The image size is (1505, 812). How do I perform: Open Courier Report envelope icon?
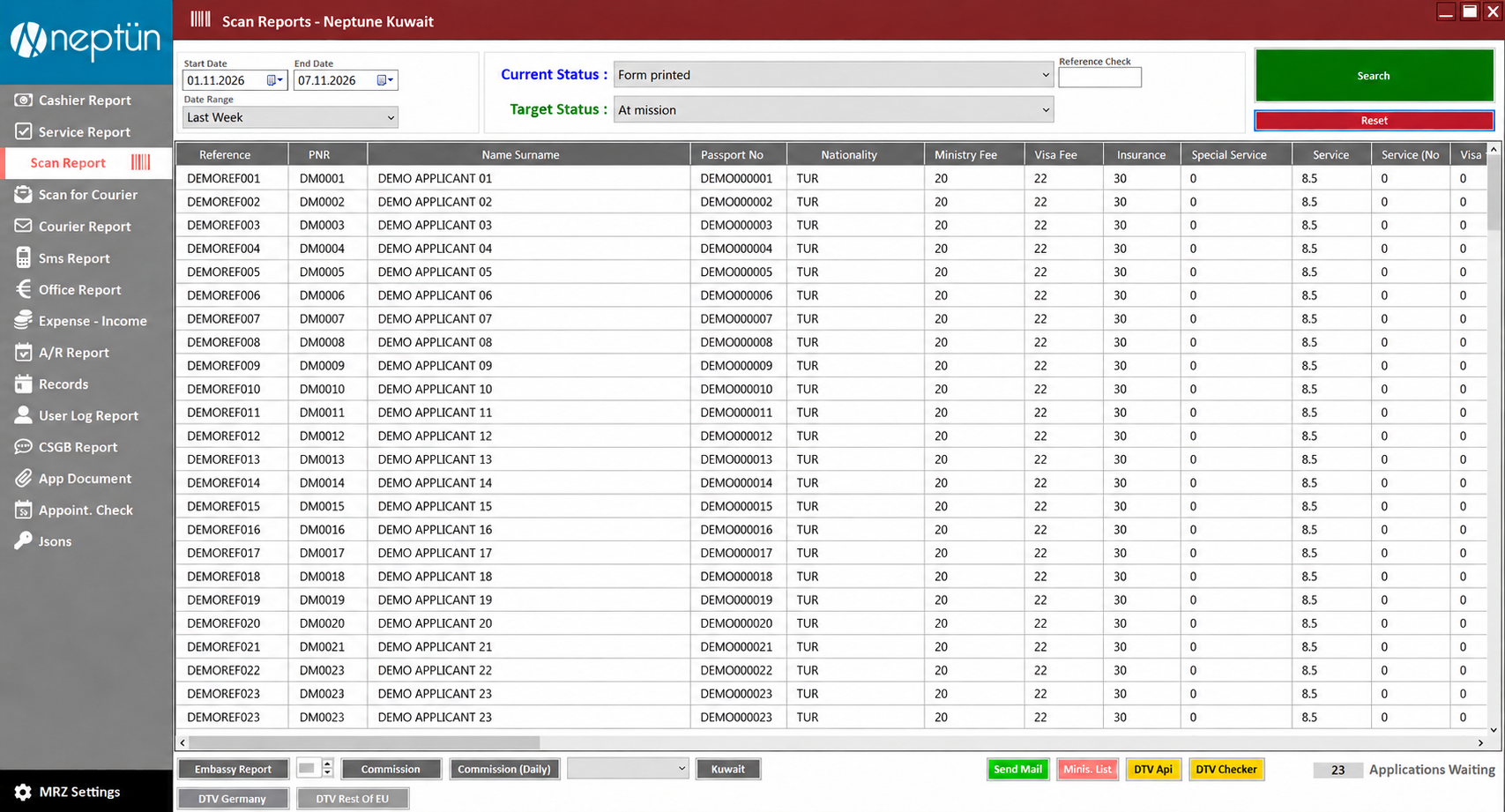pyautogui.click(x=23, y=226)
